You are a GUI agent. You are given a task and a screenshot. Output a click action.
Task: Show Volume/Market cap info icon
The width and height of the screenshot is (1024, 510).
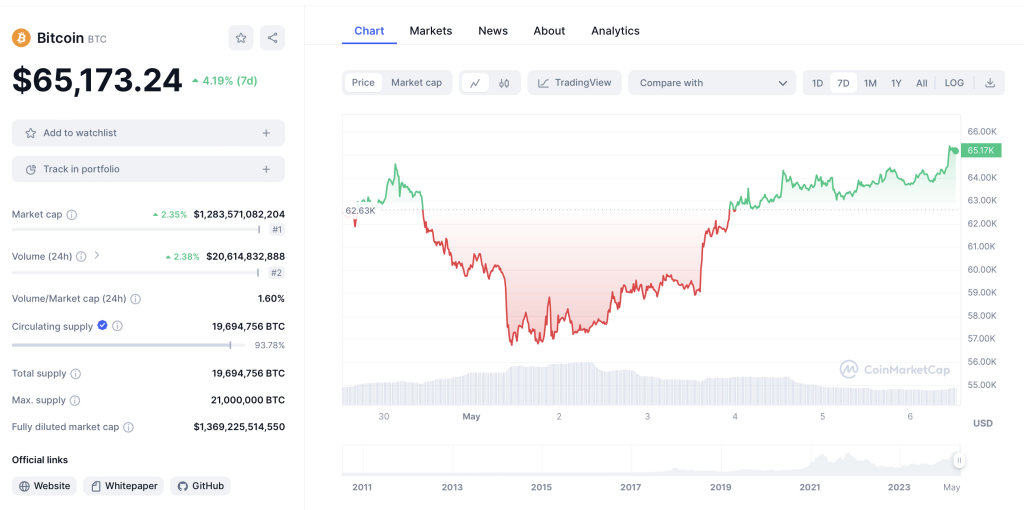[135, 299]
